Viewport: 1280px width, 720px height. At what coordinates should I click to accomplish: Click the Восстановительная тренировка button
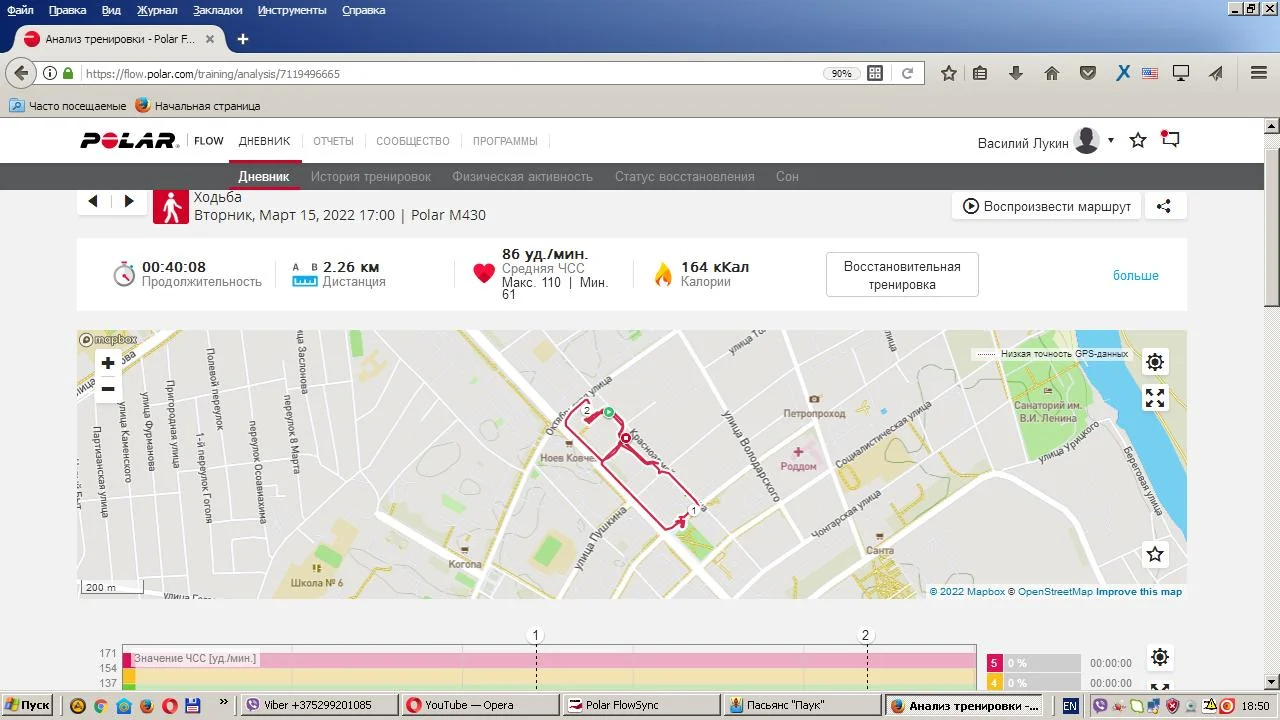click(x=902, y=275)
